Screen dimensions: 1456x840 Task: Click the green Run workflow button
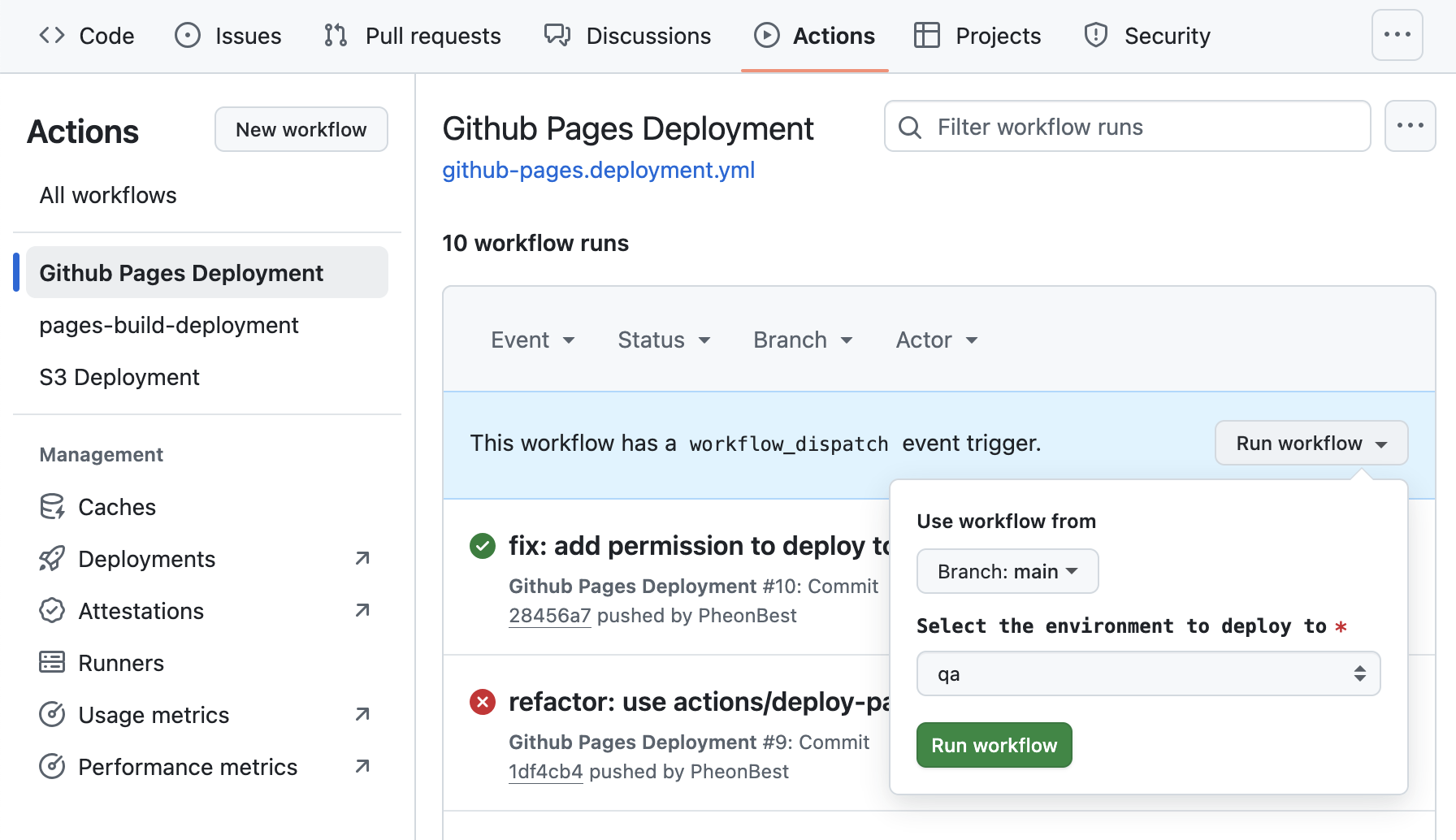[994, 745]
